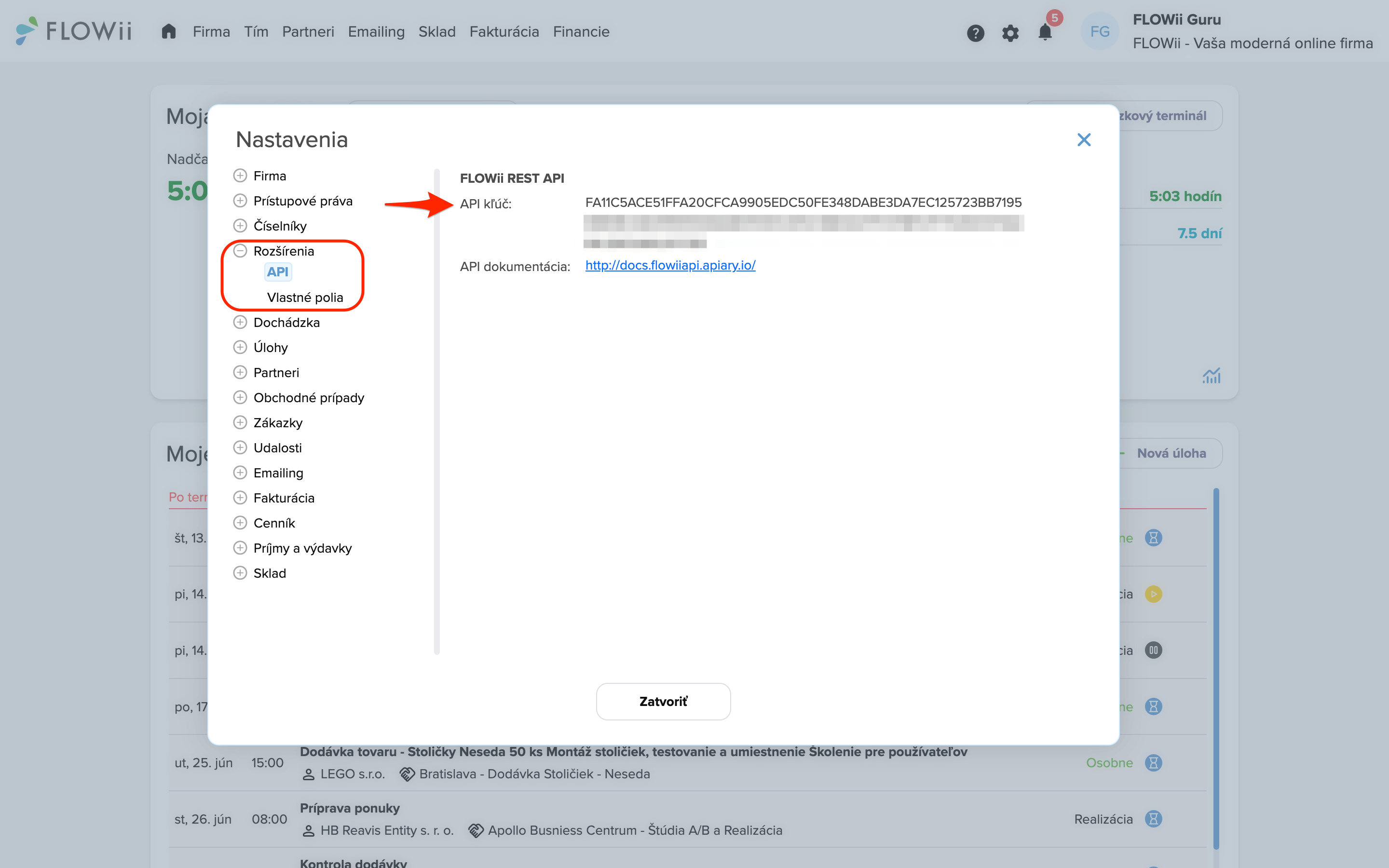Click the Osobne label on Dodávka row
The image size is (1389, 868).
[x=1109, y=763]
